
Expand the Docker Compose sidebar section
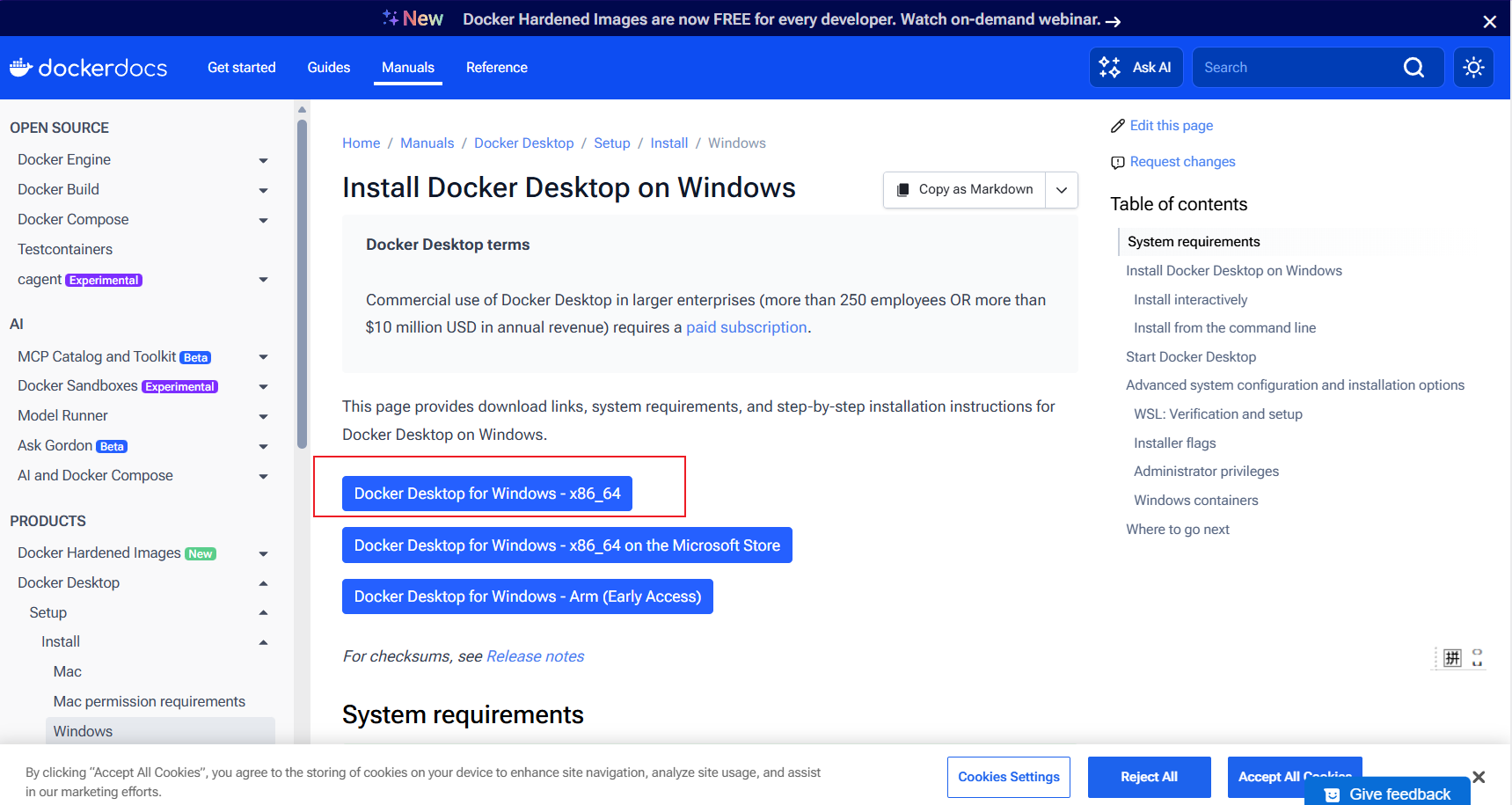pyautogui.click(x=263, y=220)
